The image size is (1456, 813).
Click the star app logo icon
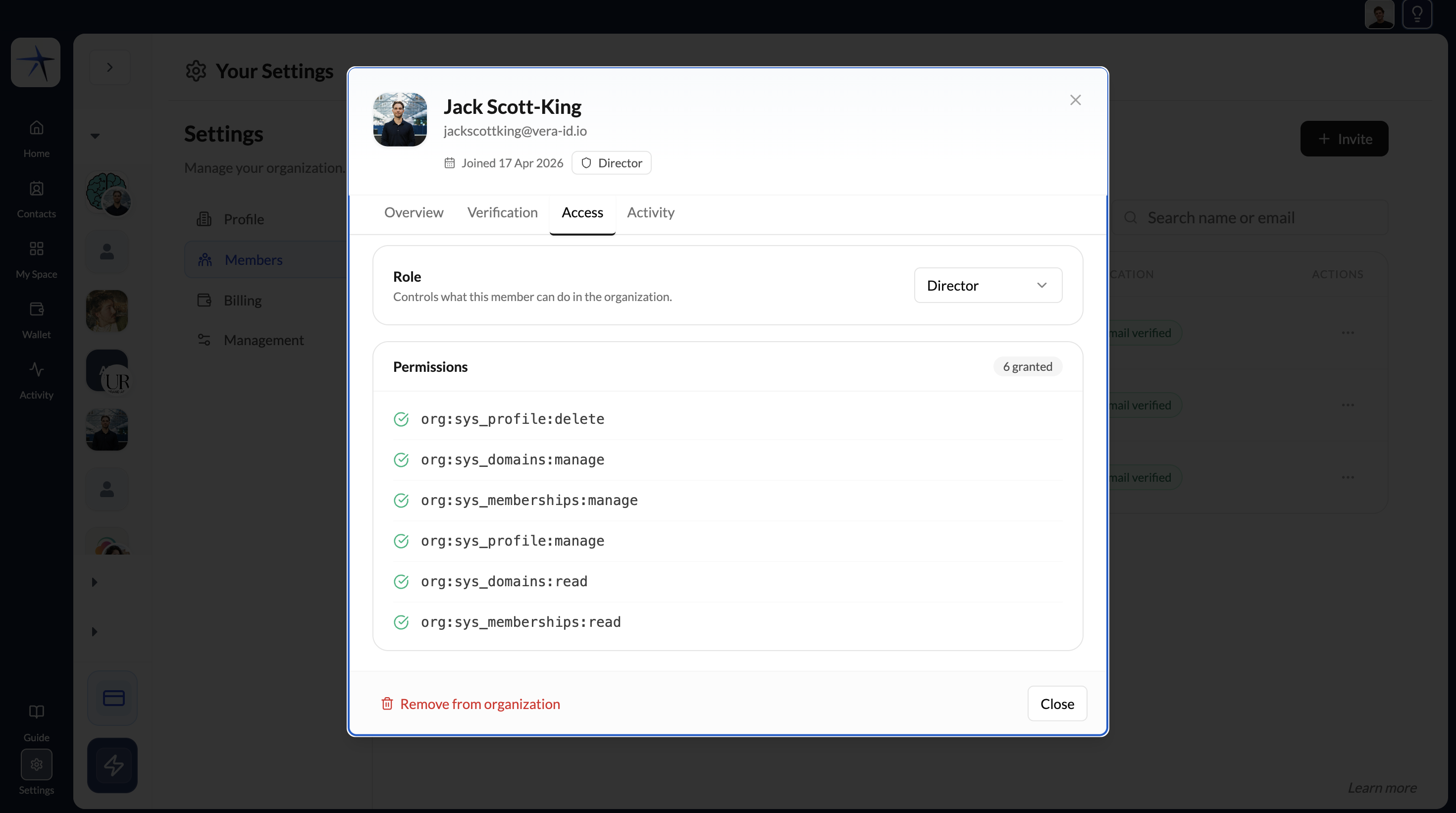pos(36,62)
